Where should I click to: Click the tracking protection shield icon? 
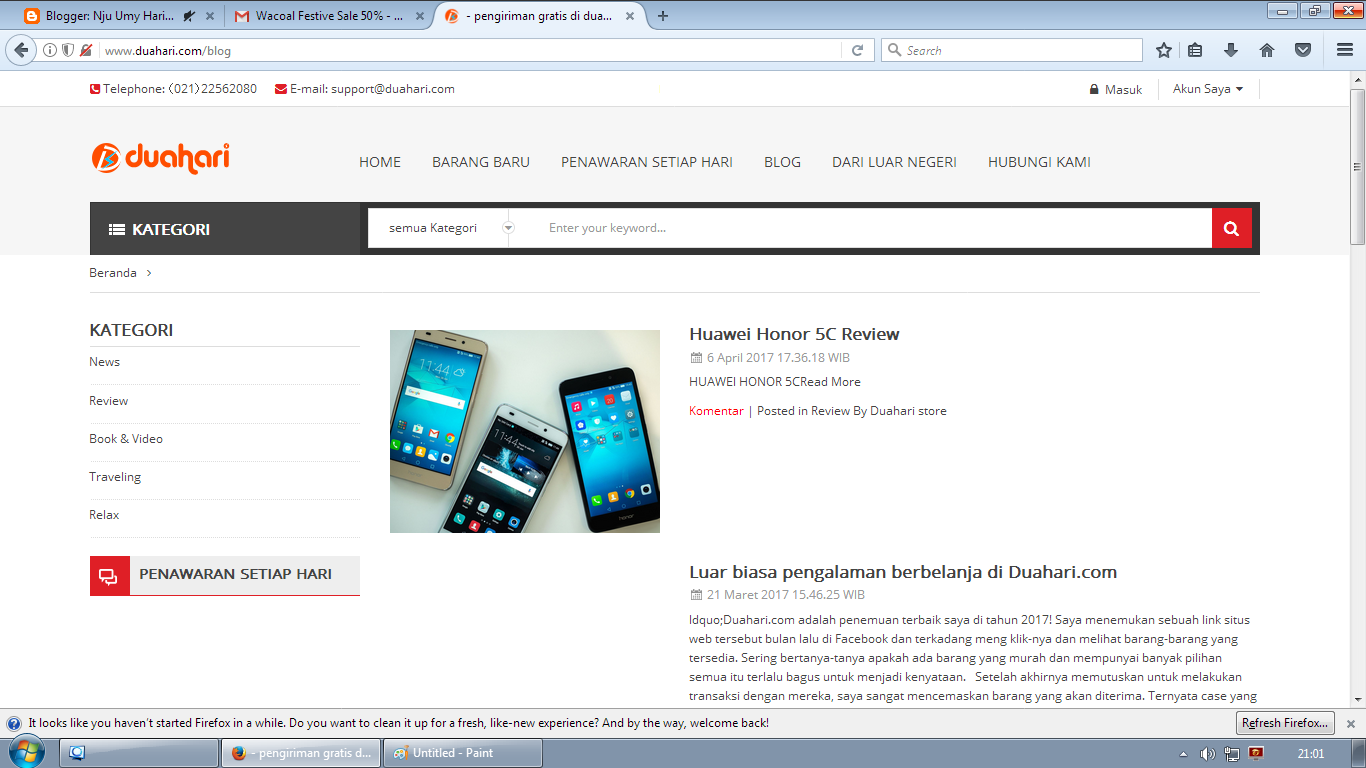click(68, 50)
